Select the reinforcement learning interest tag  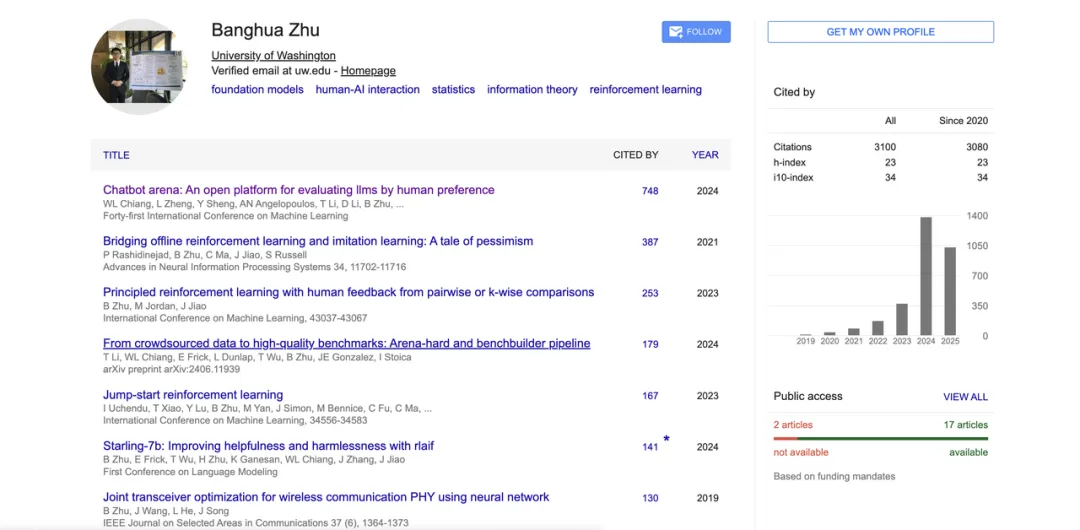pyautogui.click(x=645, y=90)
